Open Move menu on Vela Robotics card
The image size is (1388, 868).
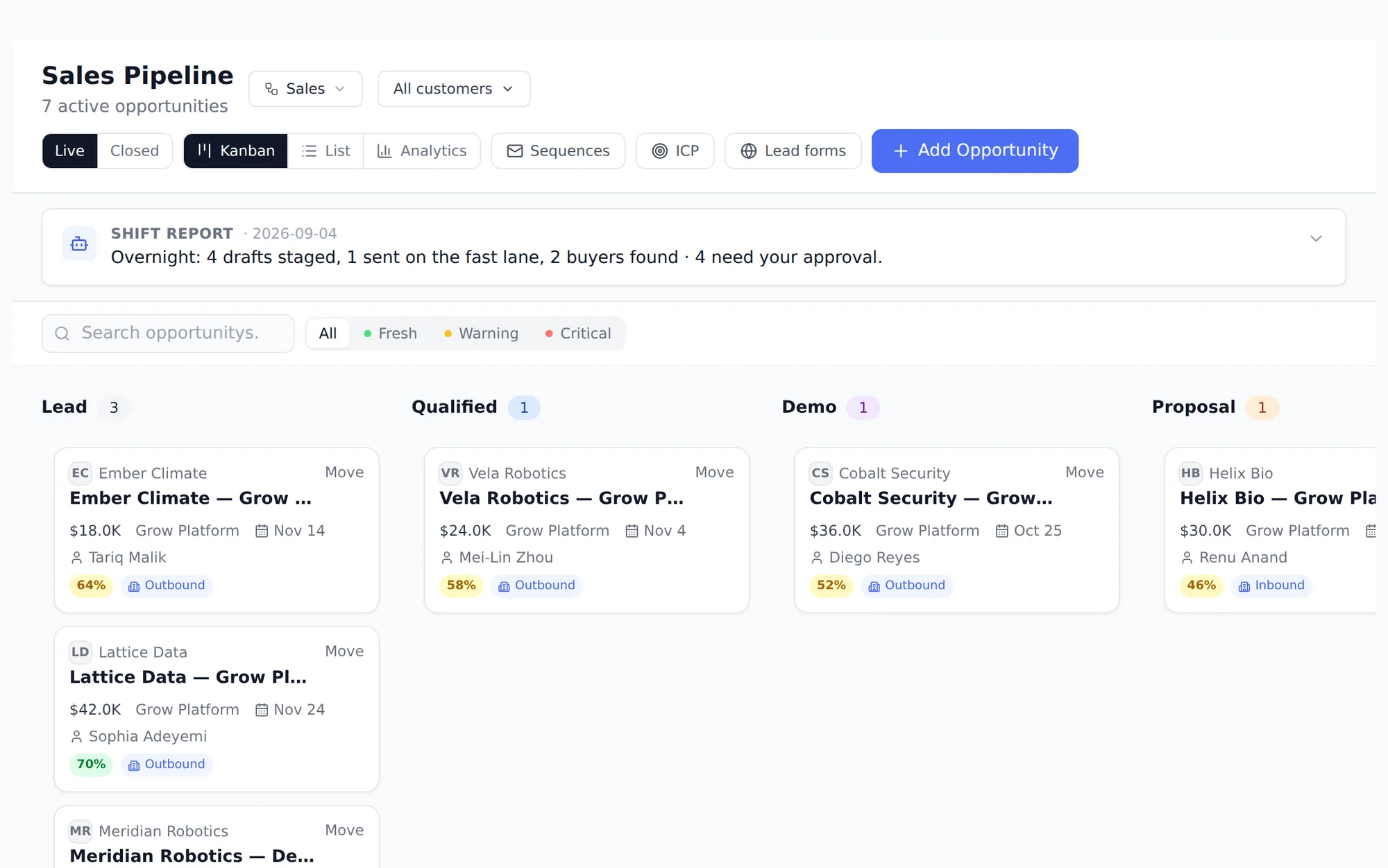(x=714, y=473)
